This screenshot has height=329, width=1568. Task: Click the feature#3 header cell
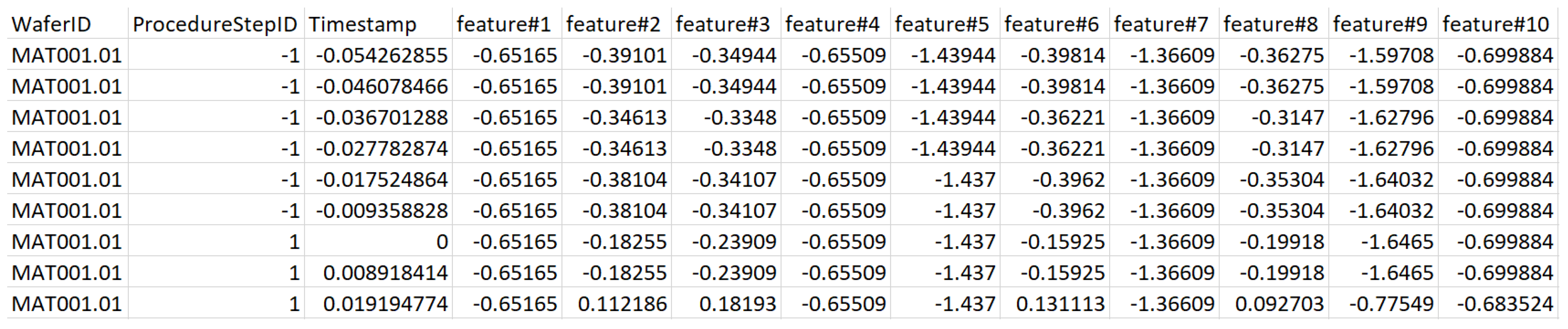click(726, 24)
